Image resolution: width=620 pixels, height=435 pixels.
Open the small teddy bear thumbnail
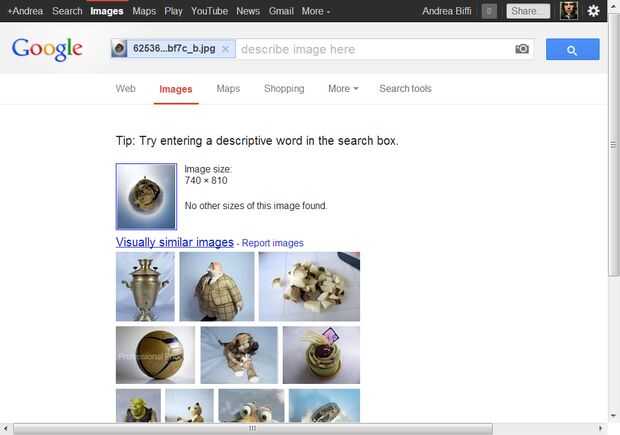point(189,406)
